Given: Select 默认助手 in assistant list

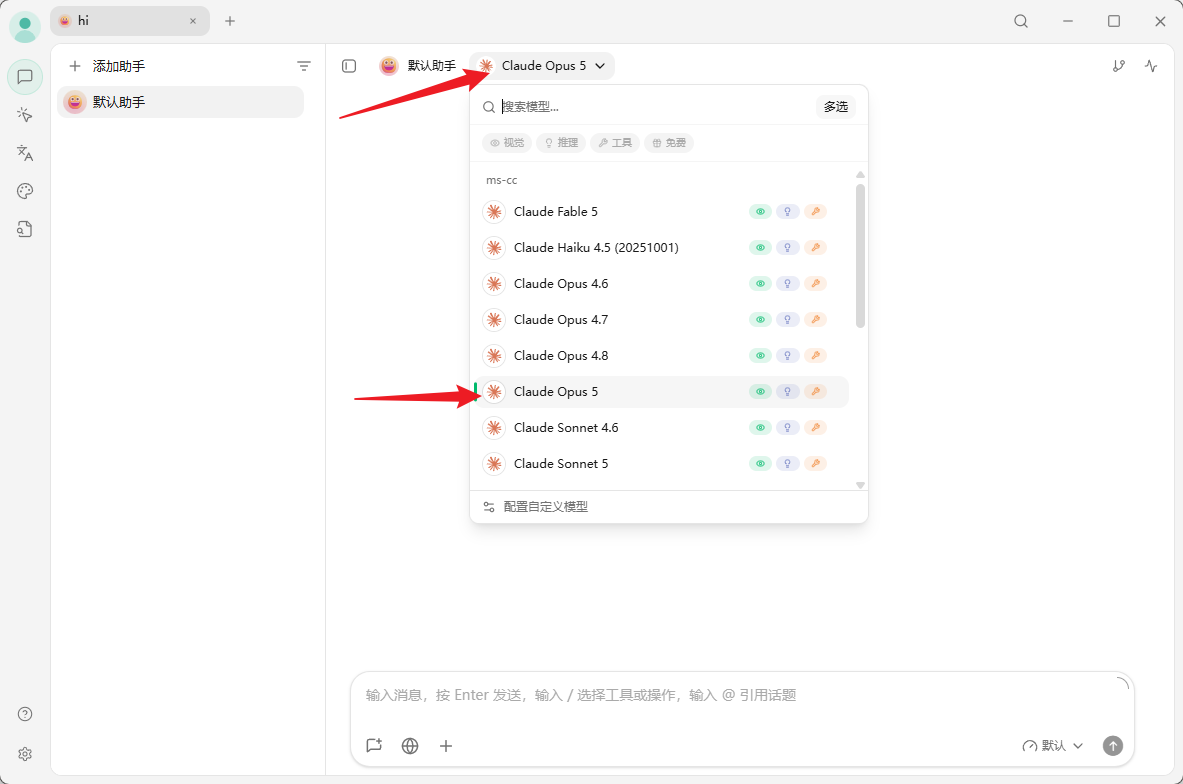Looking at the screenshot, I should pyautogui.click(x=180, y=102).
